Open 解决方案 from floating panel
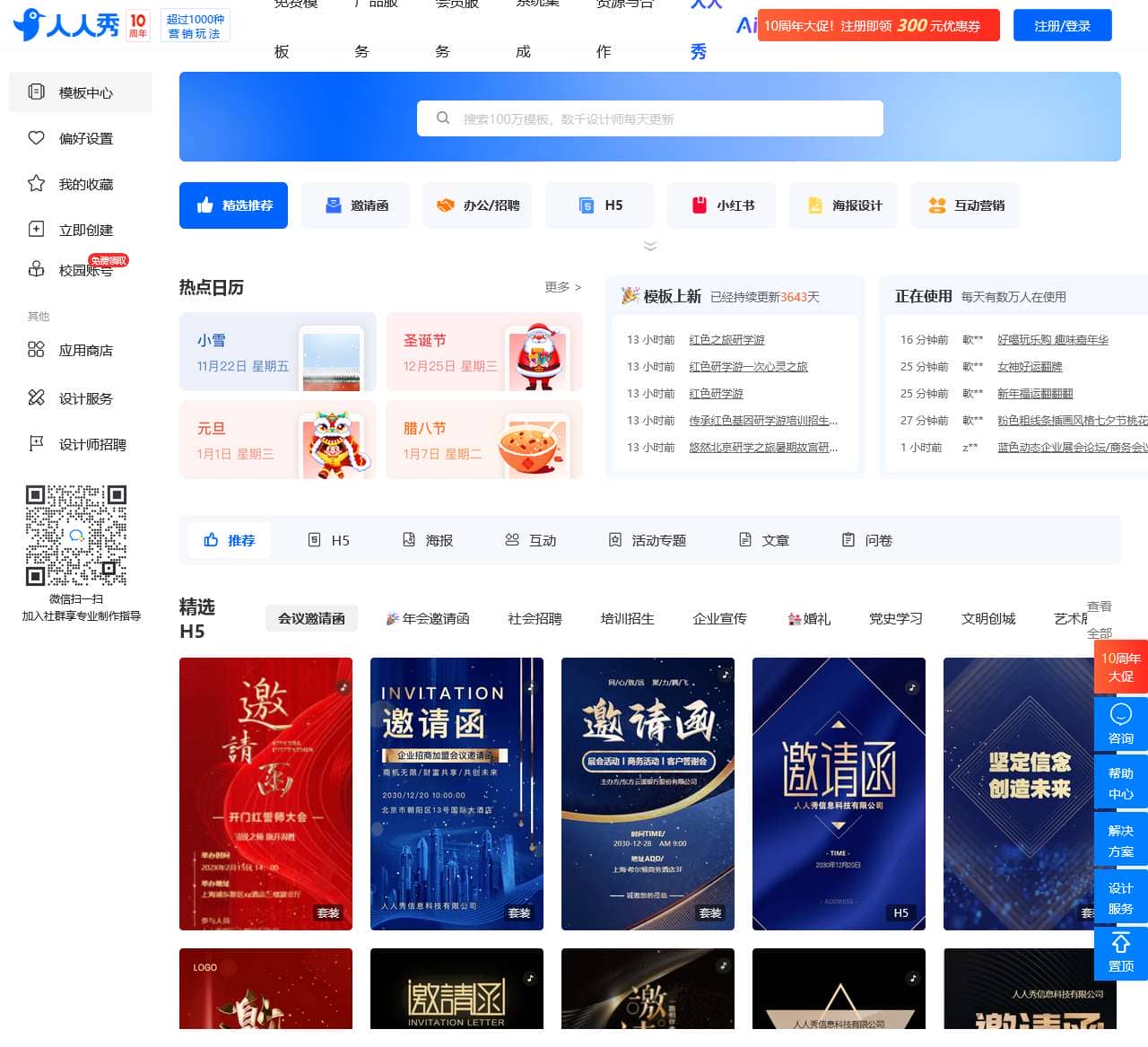Viewport: 1148px width, 1047px height. pos(1121,841)
